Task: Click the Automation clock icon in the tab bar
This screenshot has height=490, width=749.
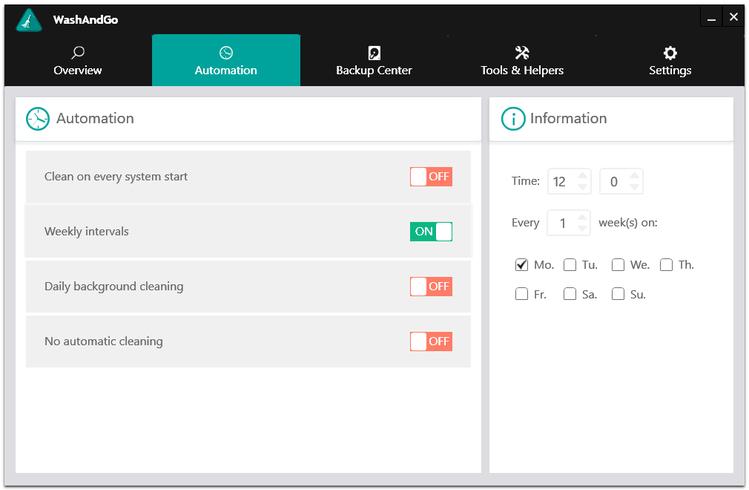Action: 226,53
